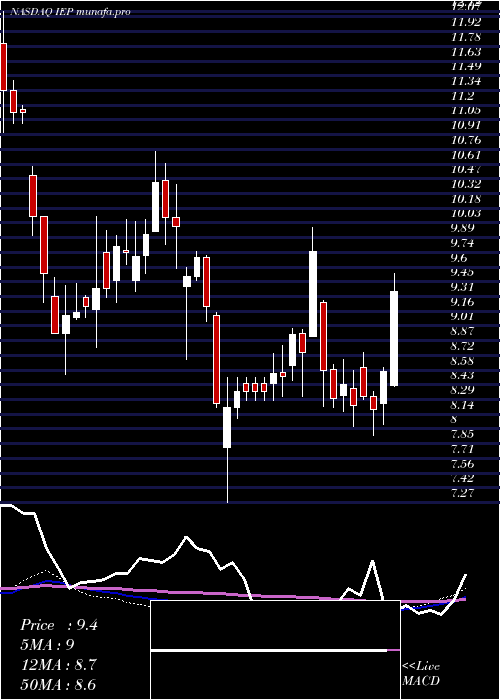Click the 11.92 price axis label

click(x=466, y=22)
